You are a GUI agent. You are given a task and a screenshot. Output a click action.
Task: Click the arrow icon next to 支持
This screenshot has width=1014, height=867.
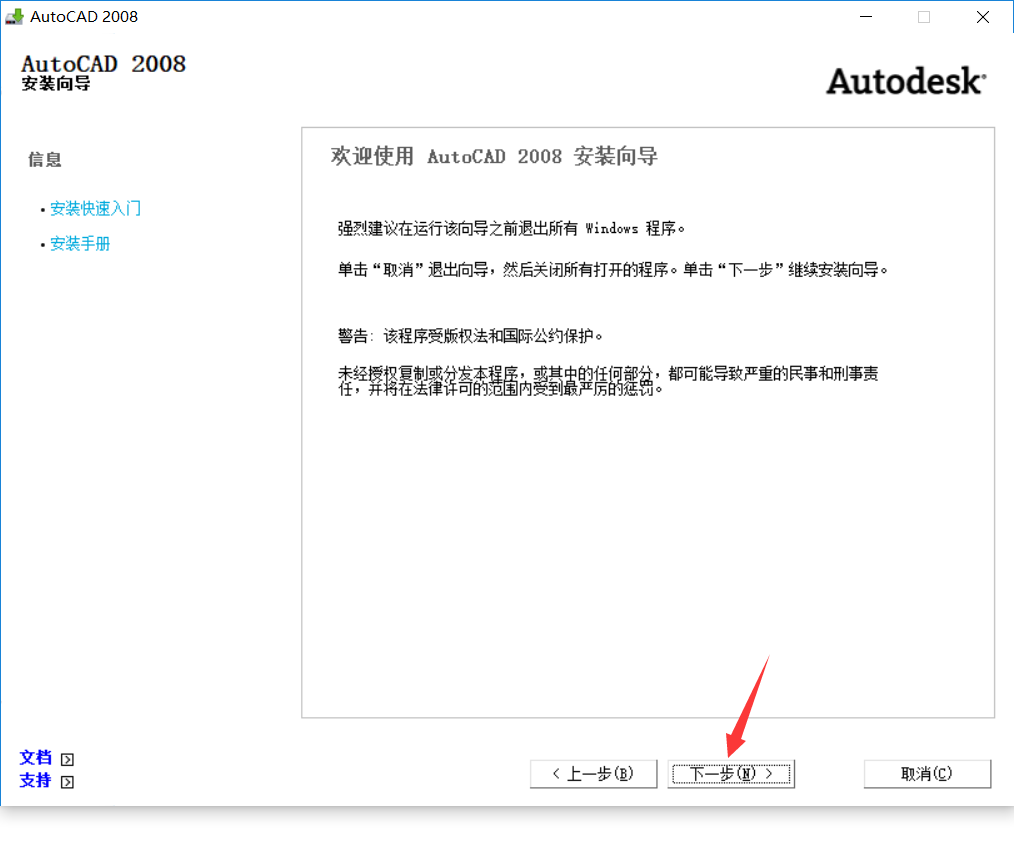(67, 782)
